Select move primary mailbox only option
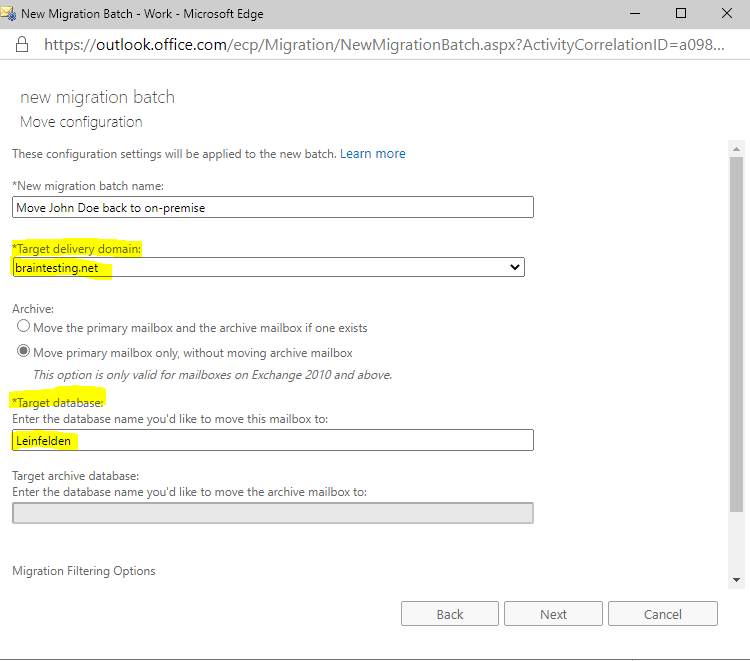Image resolution: width=750 pixels, height=661 pixels. [x=23, y=351]
